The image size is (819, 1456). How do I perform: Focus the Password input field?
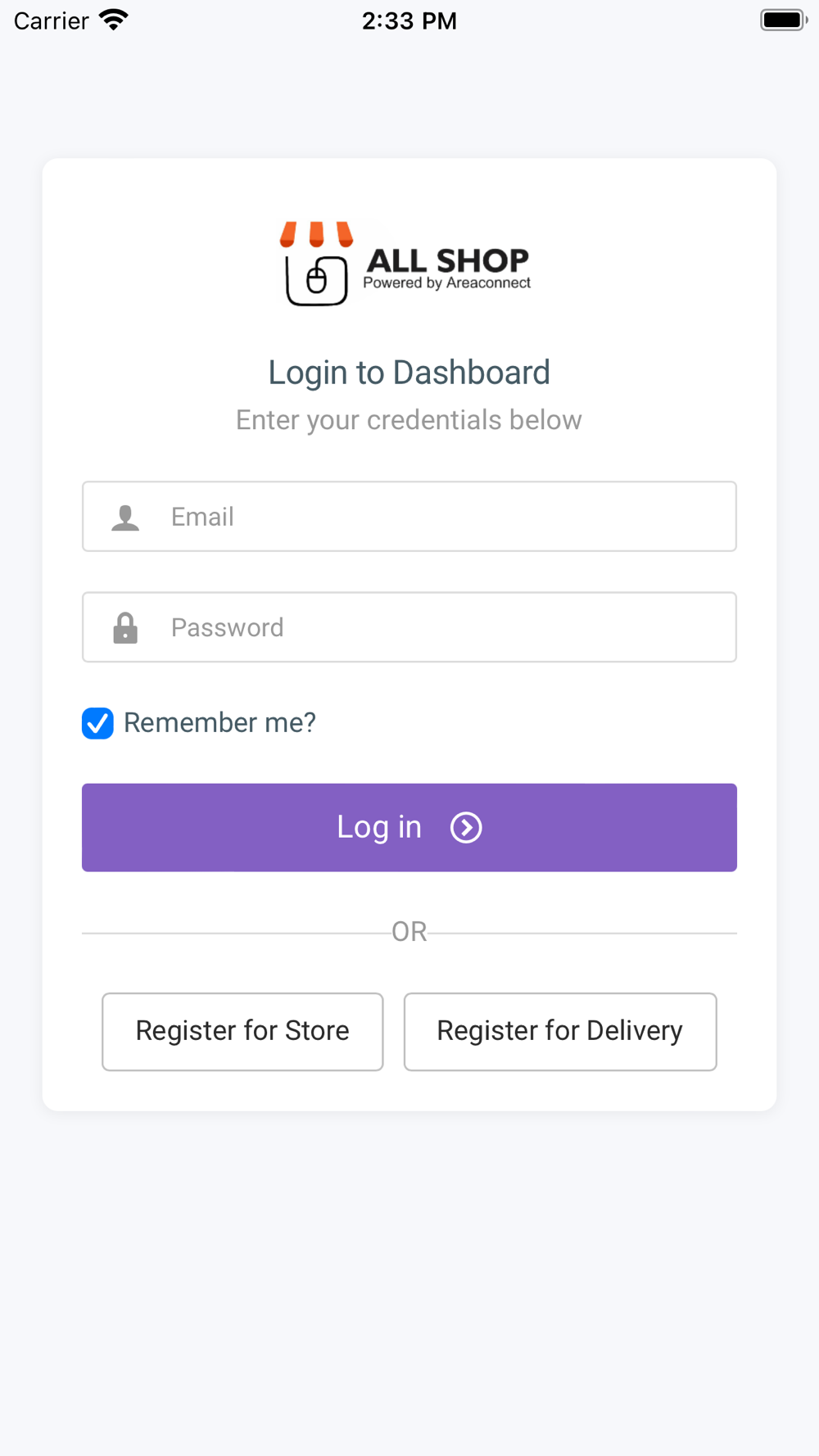pyautogui.click(x=409, y=627)
